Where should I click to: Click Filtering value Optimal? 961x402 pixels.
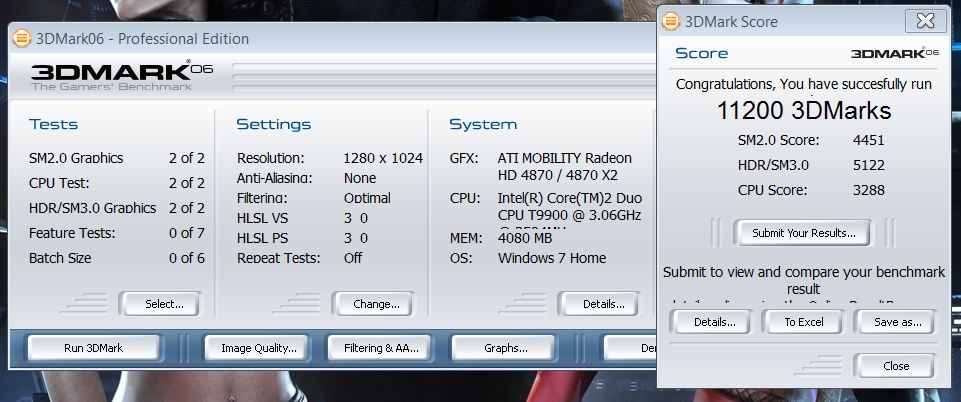click(x=367, y=198)
